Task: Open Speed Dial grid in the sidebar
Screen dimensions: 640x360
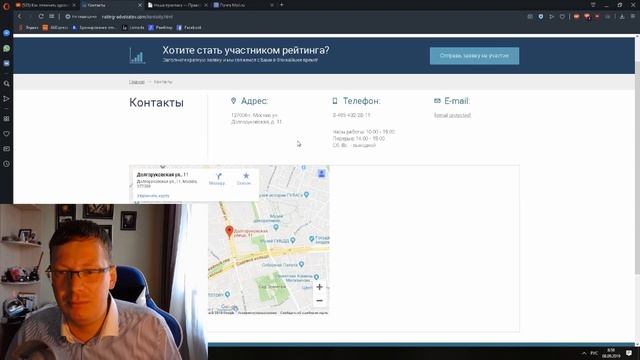Action: point(6,119)
